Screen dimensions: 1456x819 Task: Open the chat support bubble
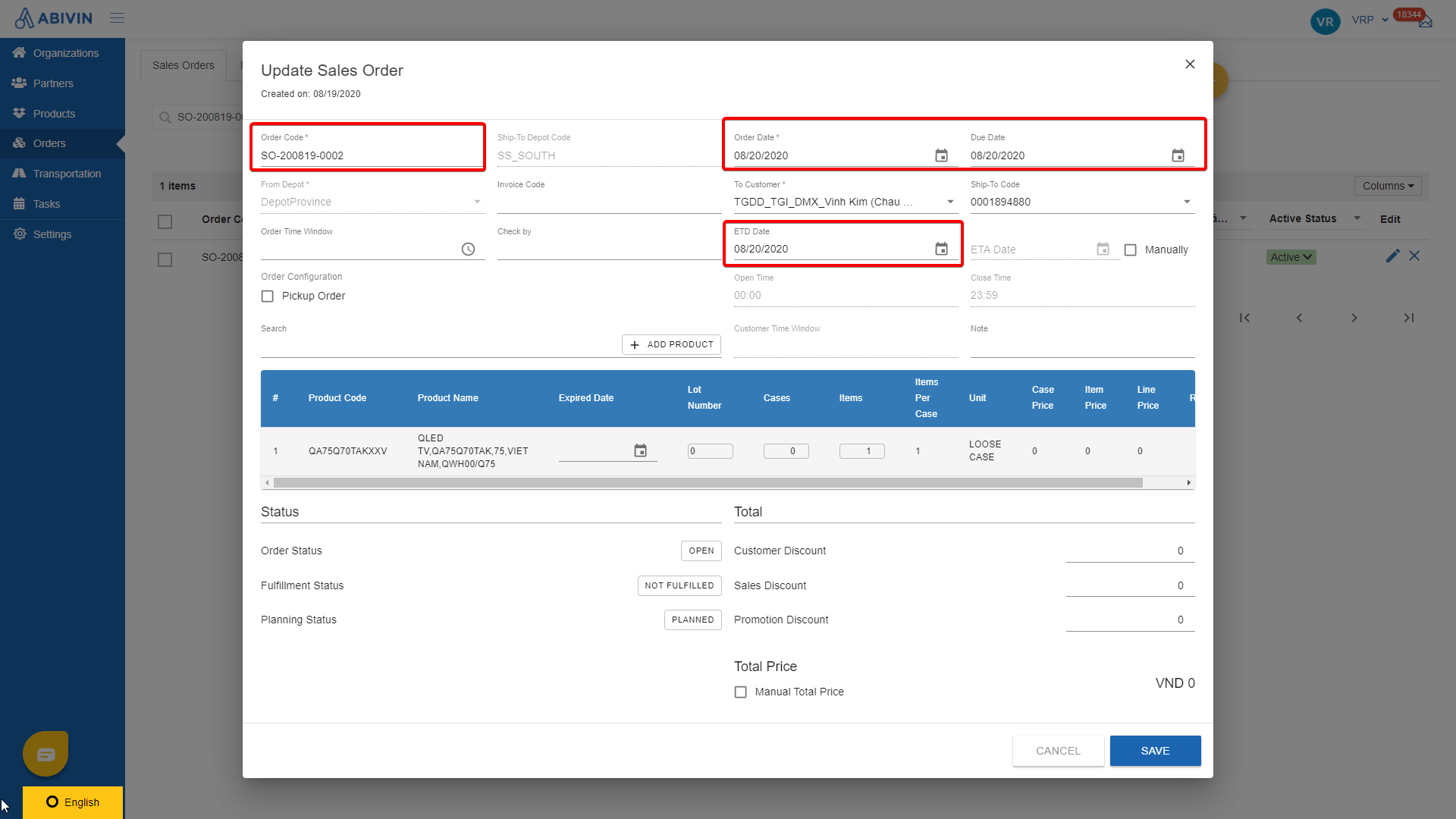[x=45, y=754]
